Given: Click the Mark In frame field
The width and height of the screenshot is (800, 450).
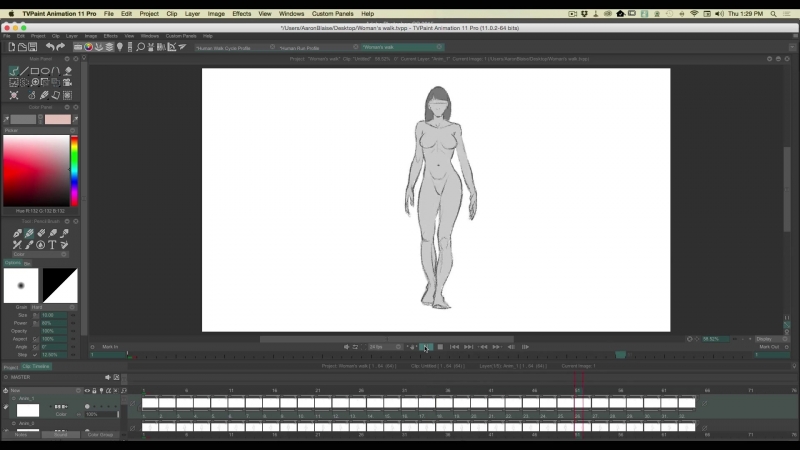Looking at the screenshot, I should pos(108,355).
